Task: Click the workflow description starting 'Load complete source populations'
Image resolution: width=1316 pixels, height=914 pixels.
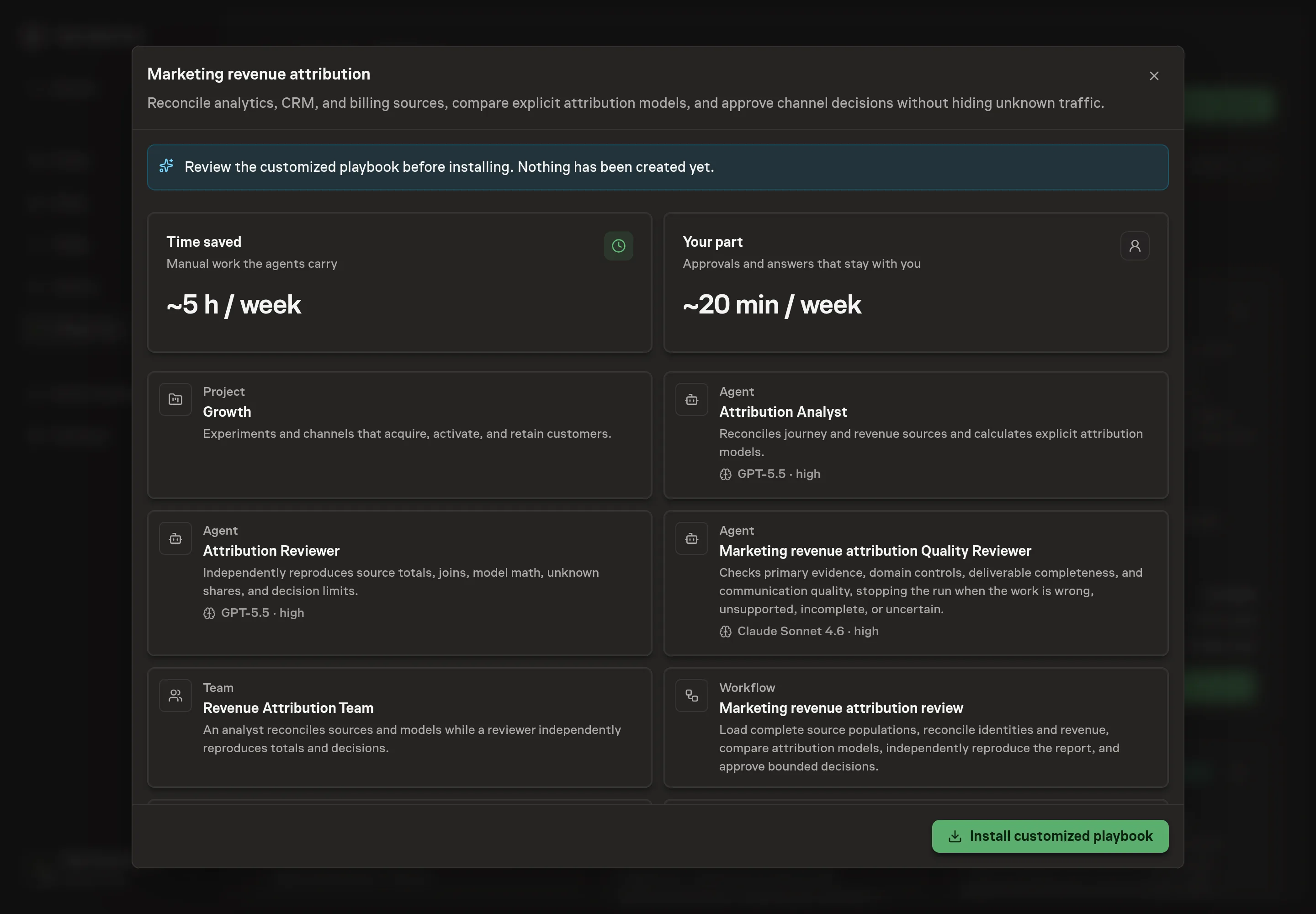Action: pos(919,748)
